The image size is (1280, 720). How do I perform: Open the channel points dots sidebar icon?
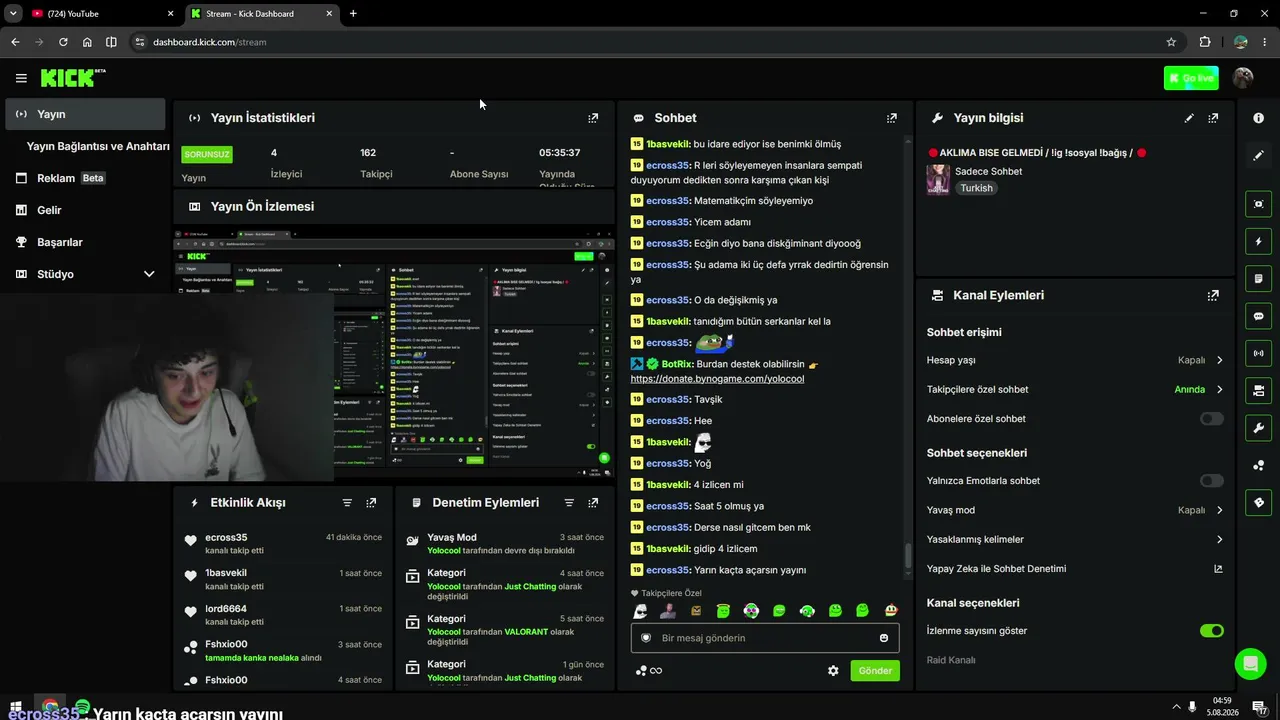tap(1258, 465)
